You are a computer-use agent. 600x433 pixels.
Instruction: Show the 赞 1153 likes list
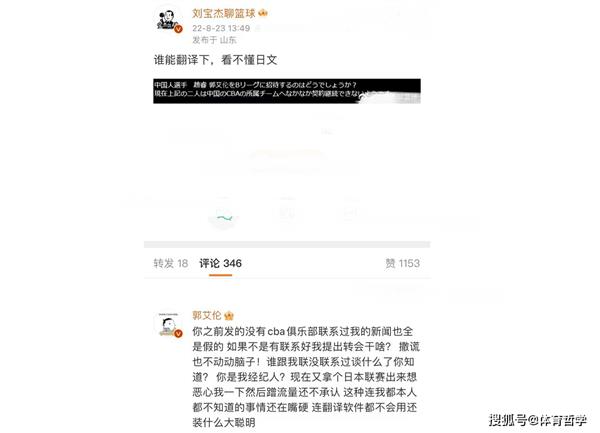tap(403, 264)
